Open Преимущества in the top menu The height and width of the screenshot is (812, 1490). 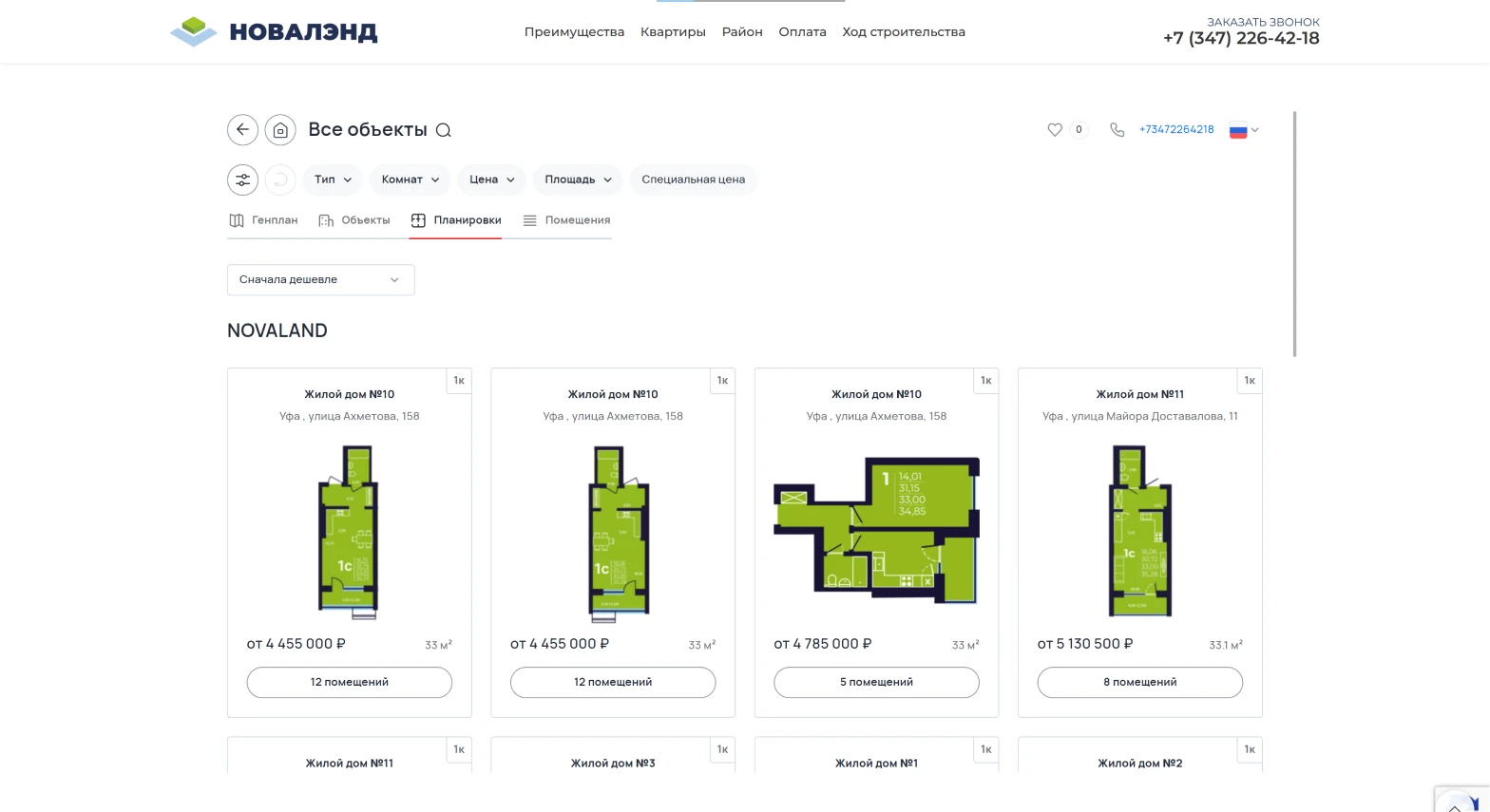pos(574,31)
